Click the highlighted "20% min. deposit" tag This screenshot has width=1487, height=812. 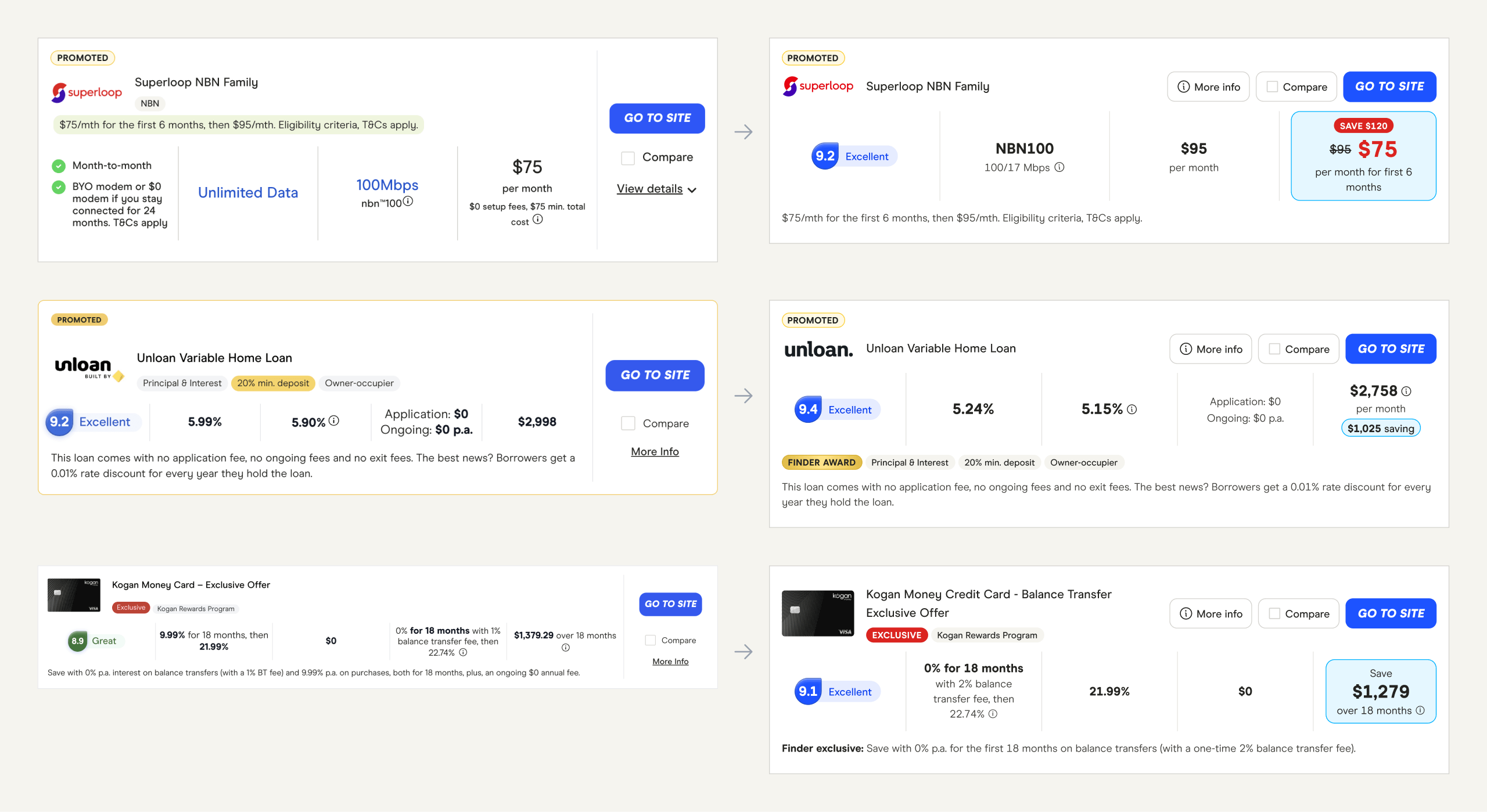tap(273, 383)
